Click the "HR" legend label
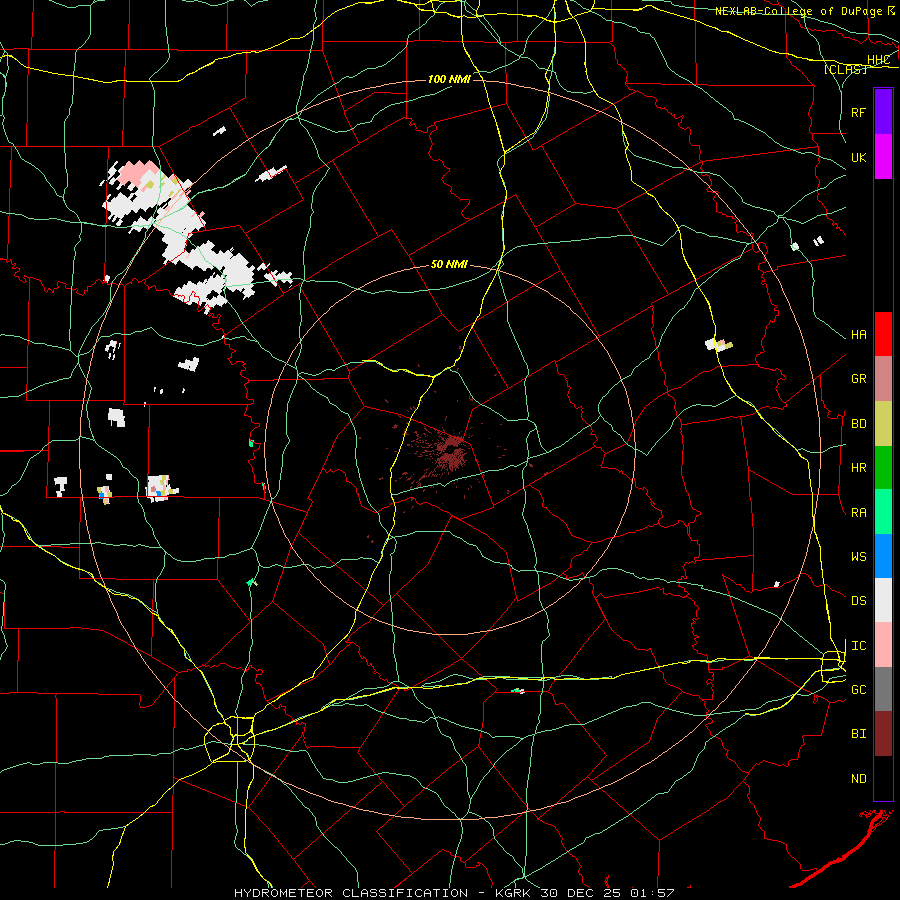900x900 pixels. (x=859, y=468)
